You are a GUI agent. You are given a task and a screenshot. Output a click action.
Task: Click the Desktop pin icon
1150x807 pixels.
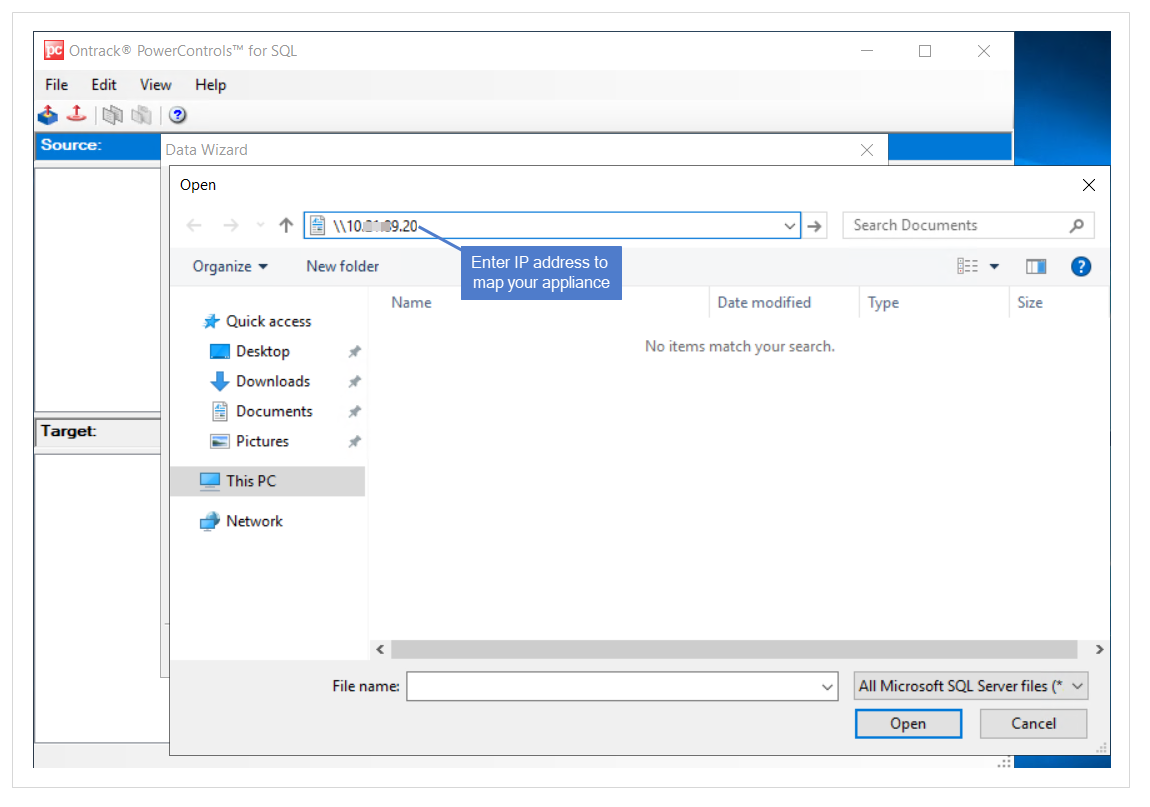pos(354,351)
